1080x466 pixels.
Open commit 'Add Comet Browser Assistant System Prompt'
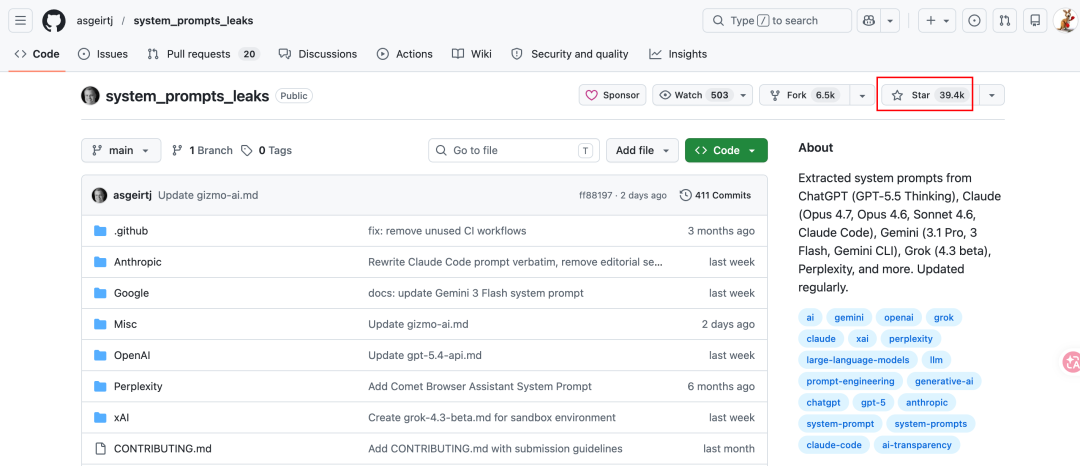480,386
